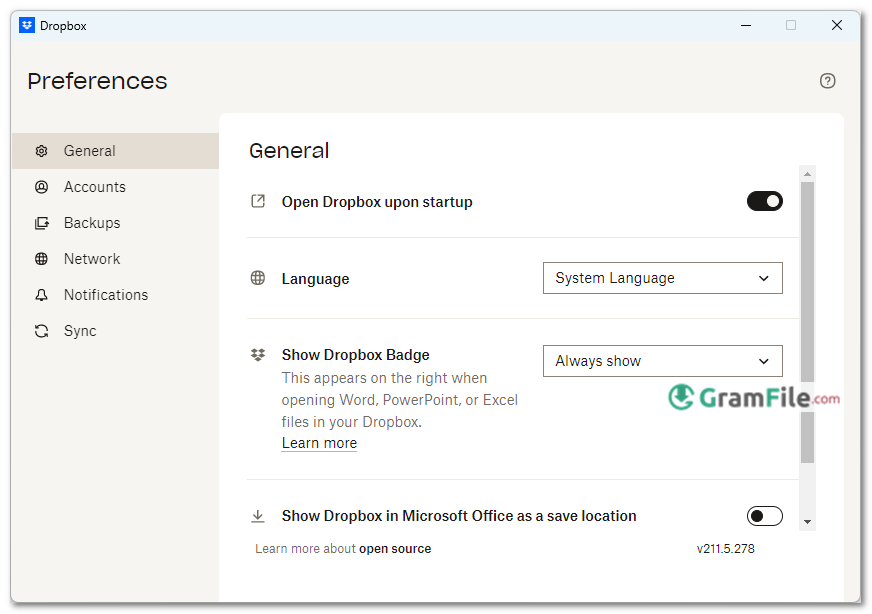The image size is (872, 614).
Task: Click the version text v211.5.278
Action: [726, 549]
